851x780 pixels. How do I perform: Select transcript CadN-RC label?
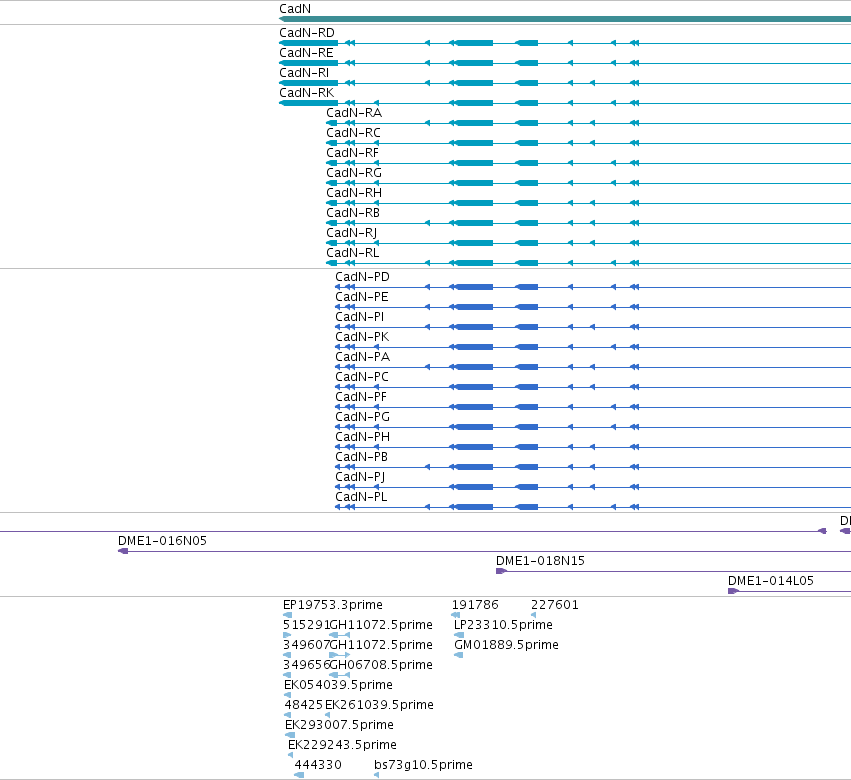click(353, 133)
